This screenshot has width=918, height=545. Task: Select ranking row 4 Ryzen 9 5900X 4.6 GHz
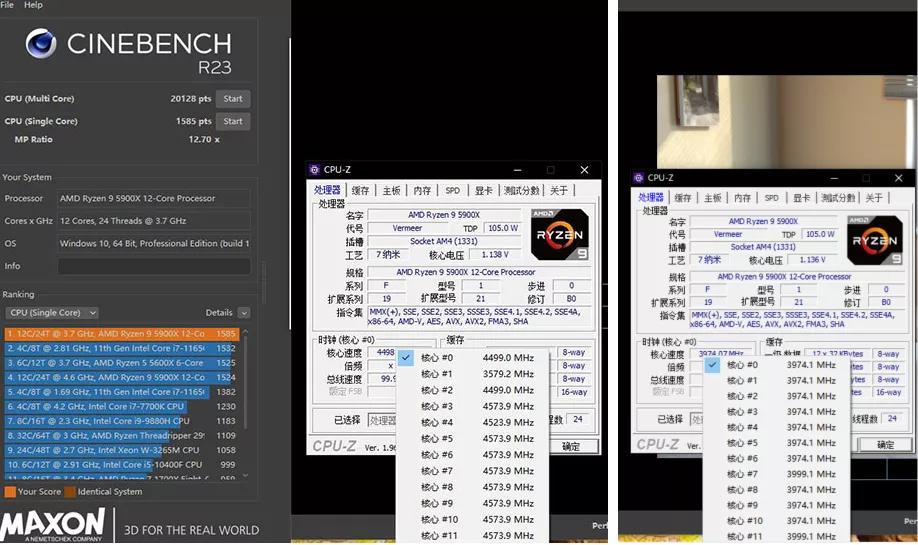click(121, 378)
